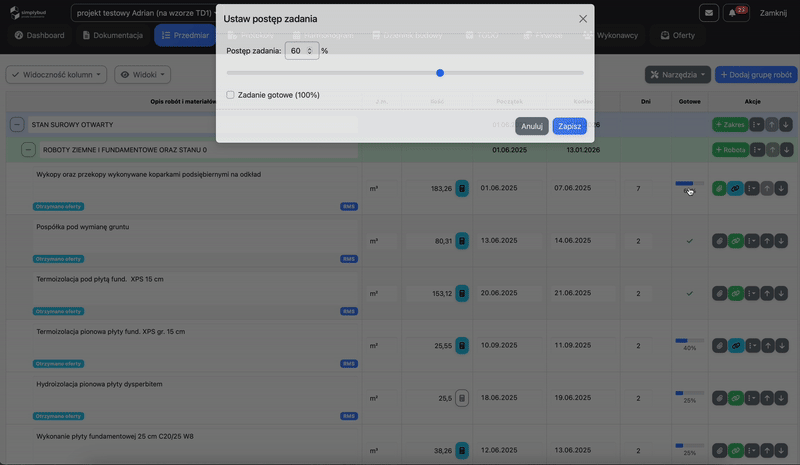
Task: Click Anuluj in the progress dialog
Action: tap(532, 126)
